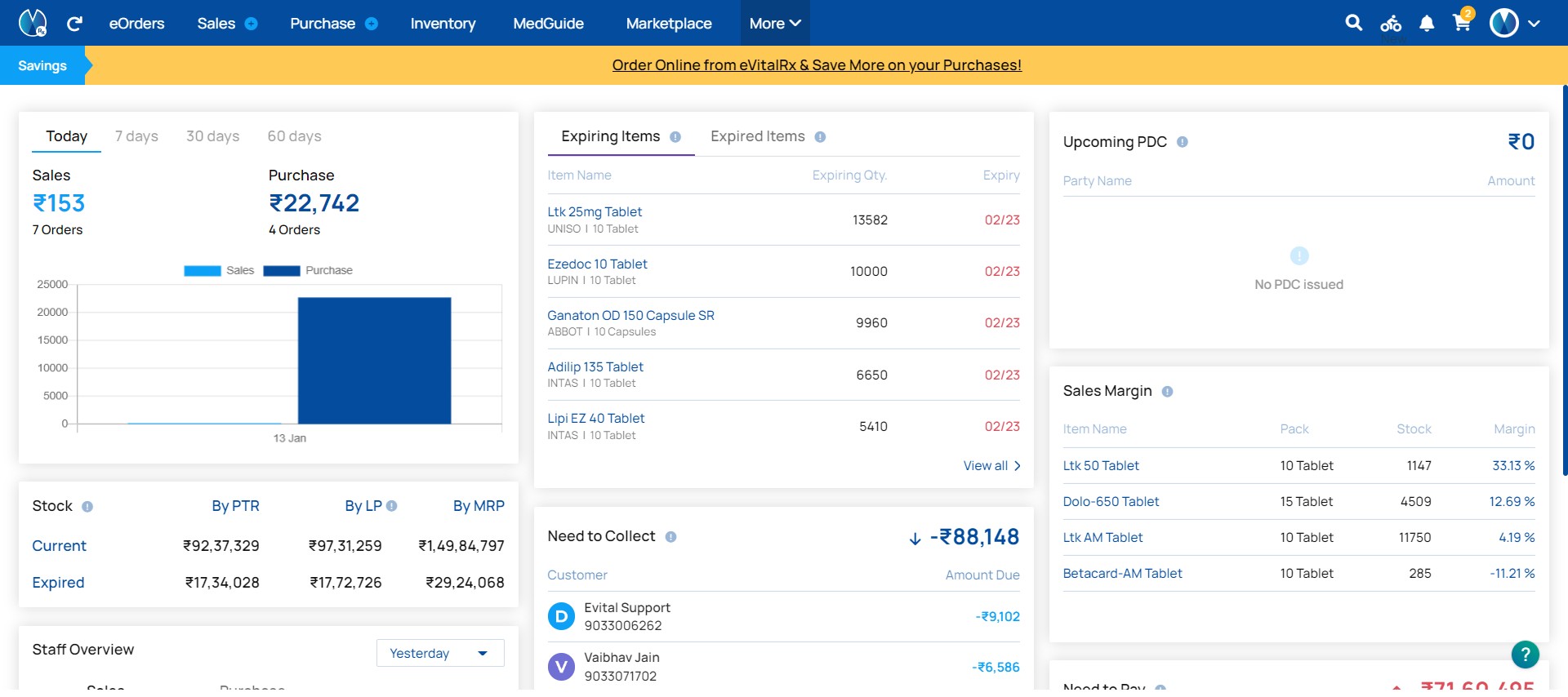Click the delivery bike icon
This screenshot has height=697, width=1568.
[1391, 24]
